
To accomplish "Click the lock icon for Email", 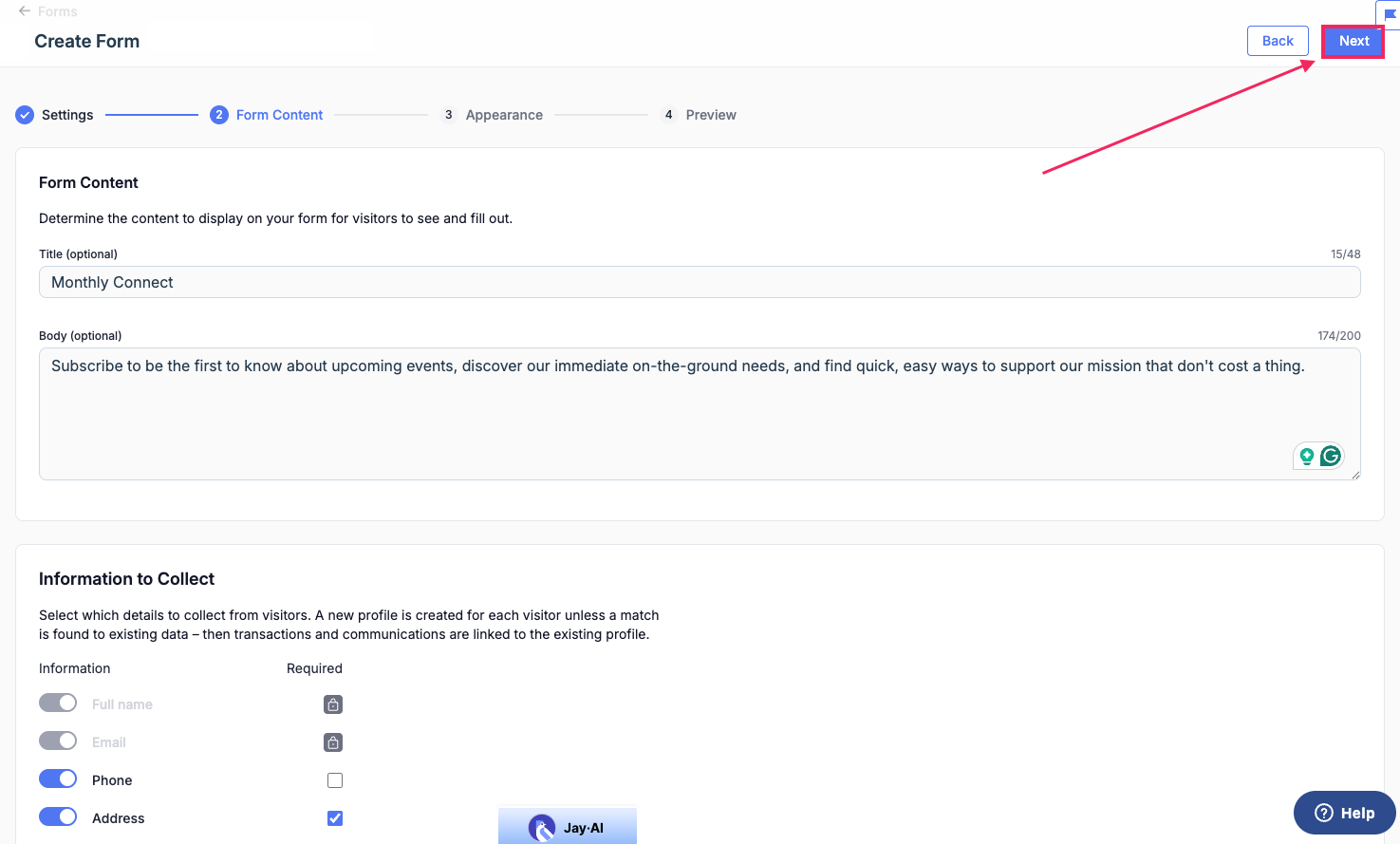I will [x=333, y=742].
